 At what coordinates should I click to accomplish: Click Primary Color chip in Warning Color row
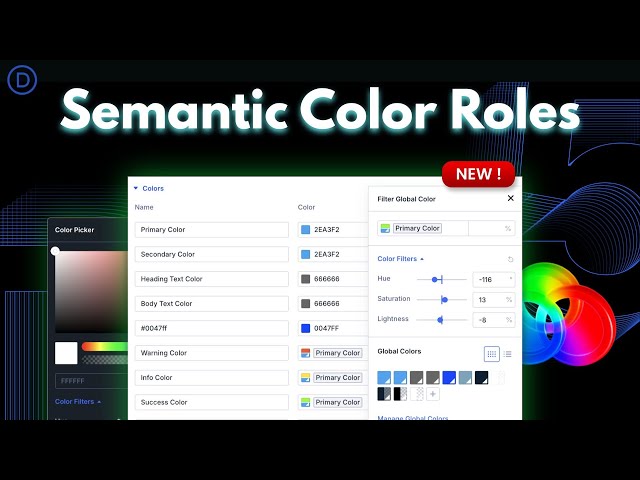coord(338,353)
